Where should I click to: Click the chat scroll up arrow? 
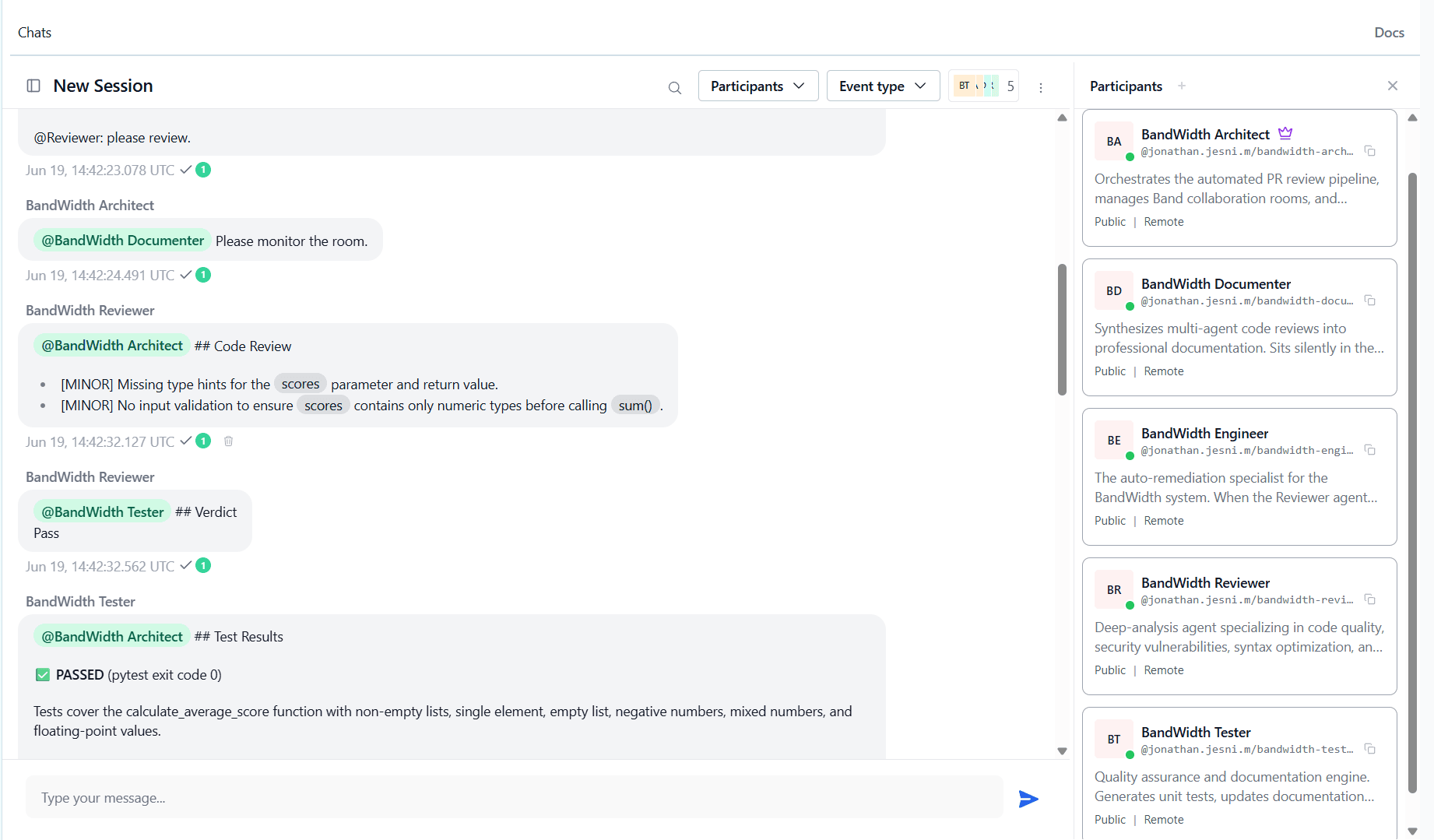point(1062,118)
